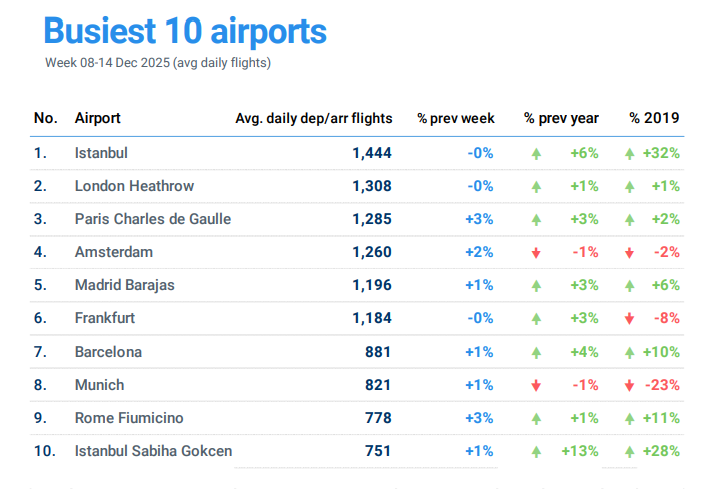Image resolution: width=703 pixels, height=498 pixels.
Task: Click the % 2019 column header
Action: coord(654,118)
